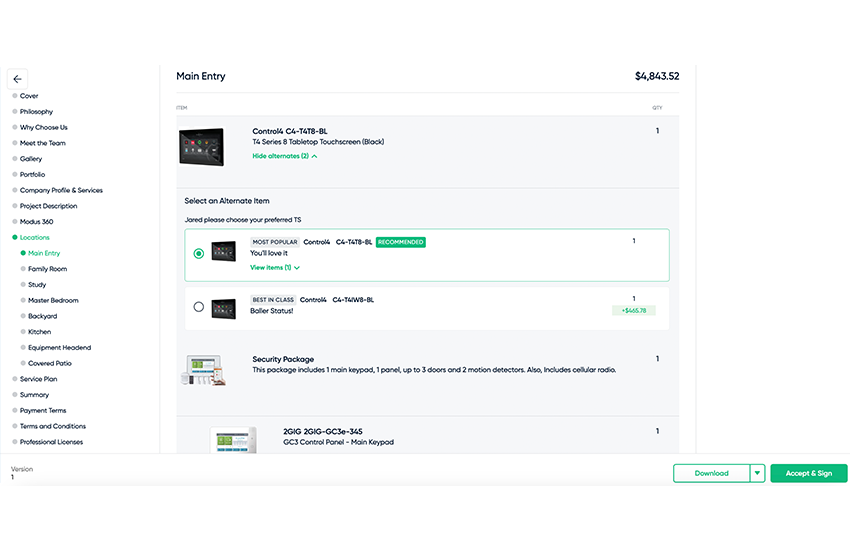The height and width of the screenshot is (550, 850).
Task: Click the +$465.78 price difference
Action: click(x=634, y=310)
